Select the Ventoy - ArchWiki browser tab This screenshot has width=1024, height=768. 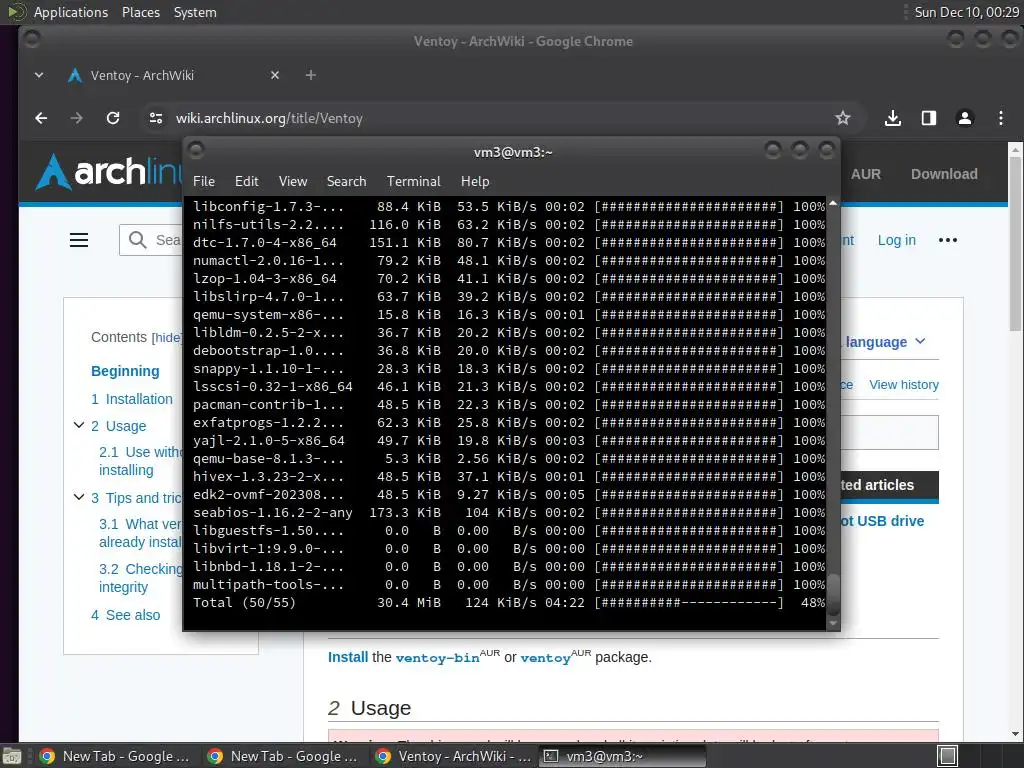[173, 75]
